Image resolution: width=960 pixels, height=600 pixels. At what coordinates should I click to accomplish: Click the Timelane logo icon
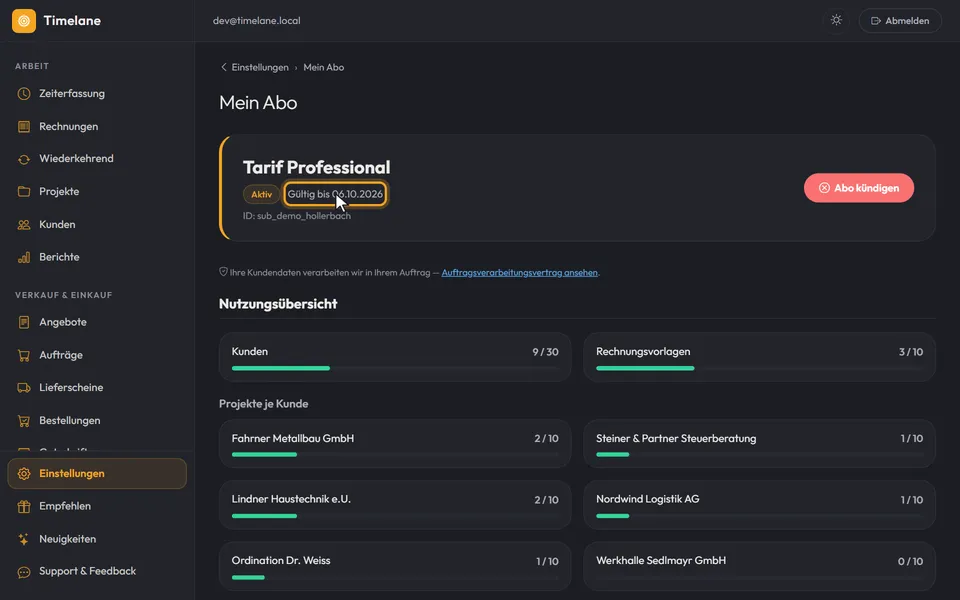[x=24, y=21]
